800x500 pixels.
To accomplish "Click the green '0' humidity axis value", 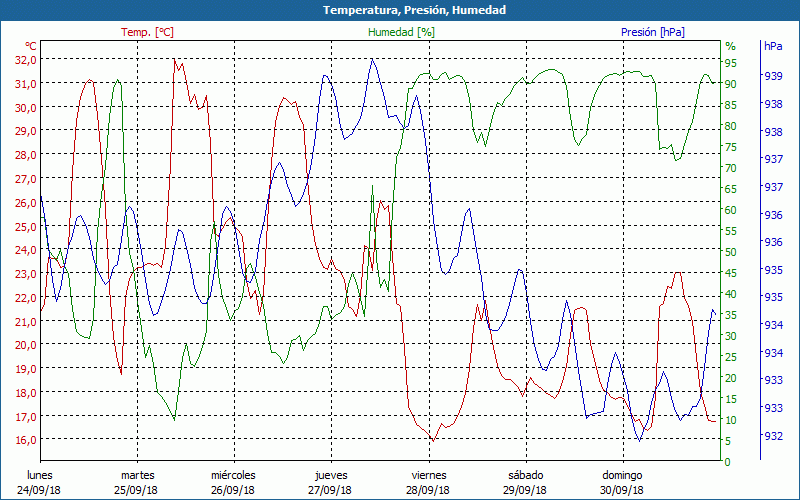I will [728, 462].
